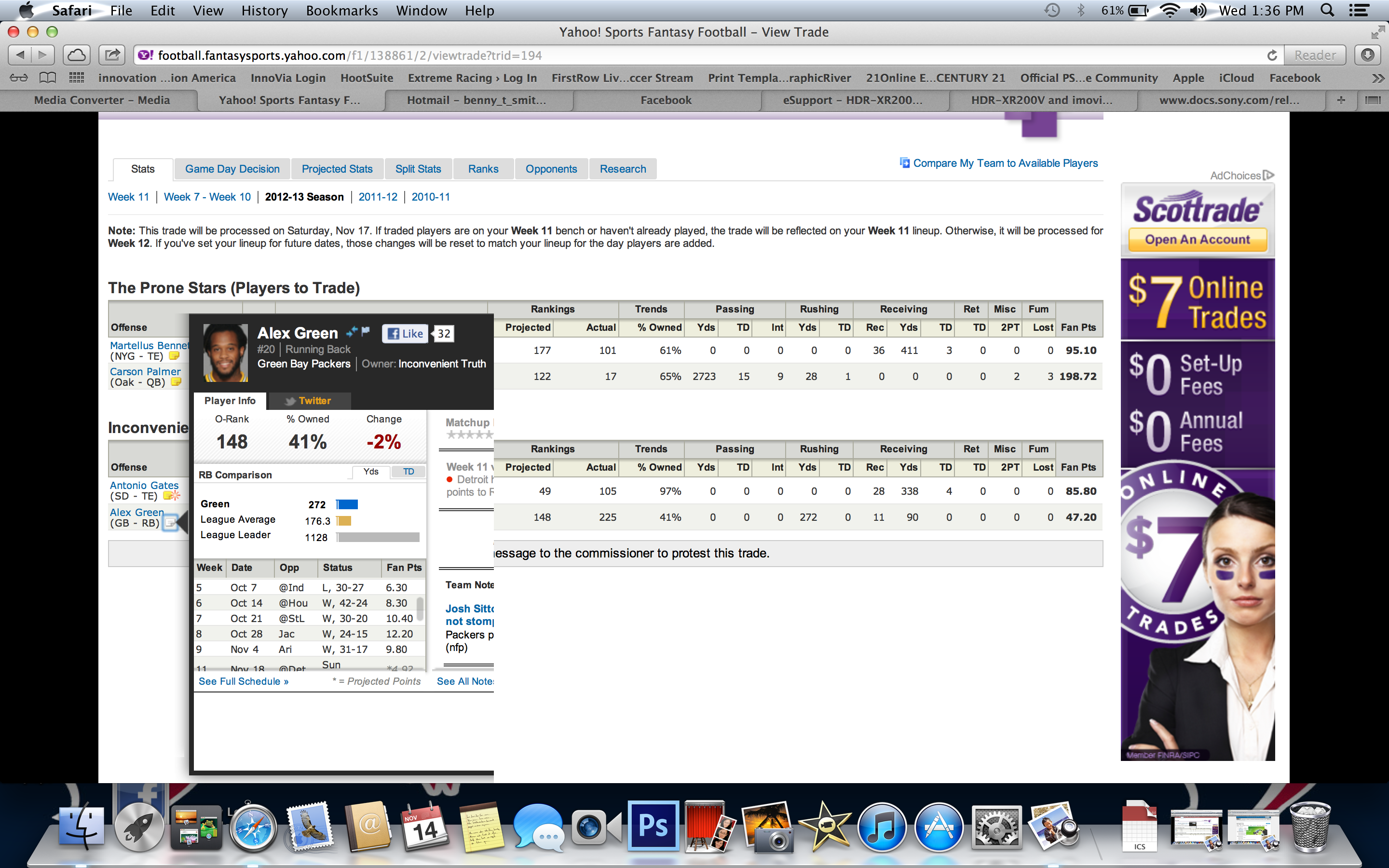Open the Time Machine menu bar icon
1389x868 pixels.
point(1051,10)
